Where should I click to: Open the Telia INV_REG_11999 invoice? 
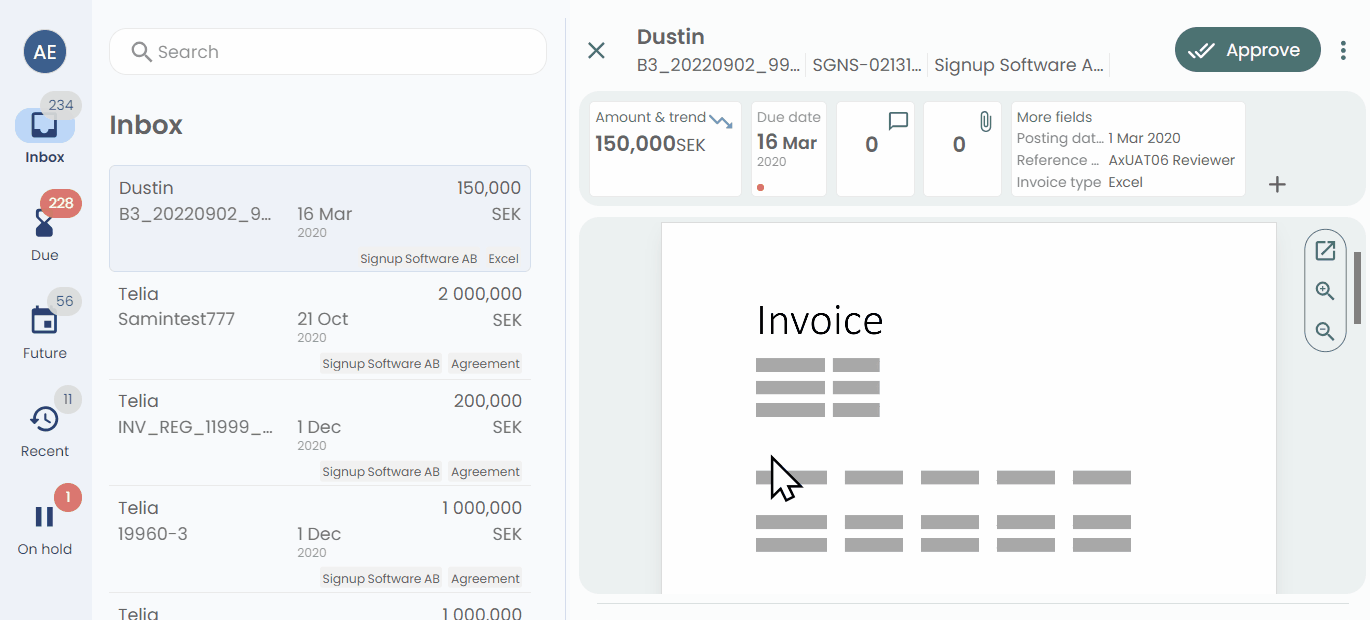click(x=320, y=433)
